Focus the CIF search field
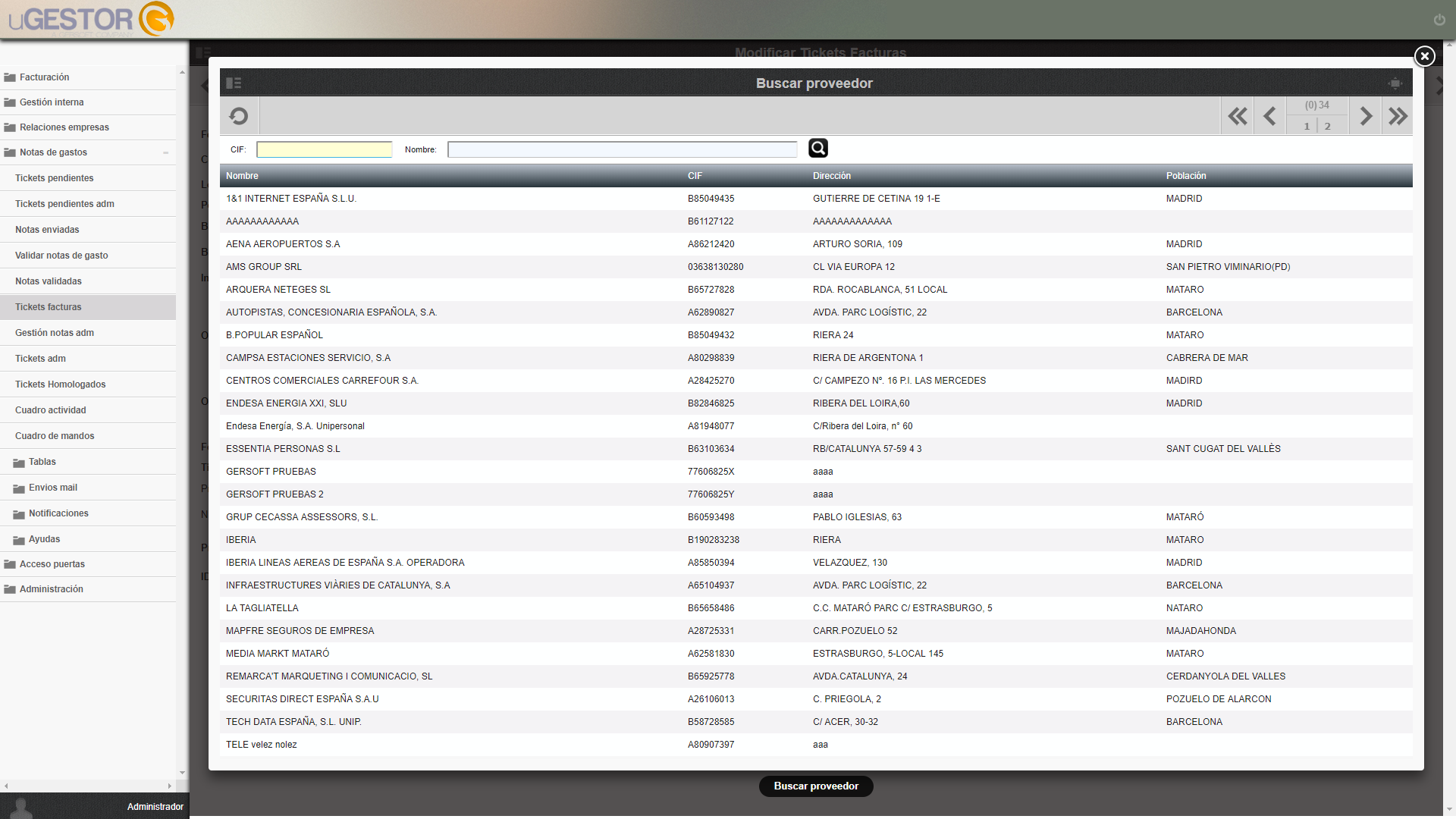The width and height of the screenshot is (1456, 819). (x=324, y=149)
